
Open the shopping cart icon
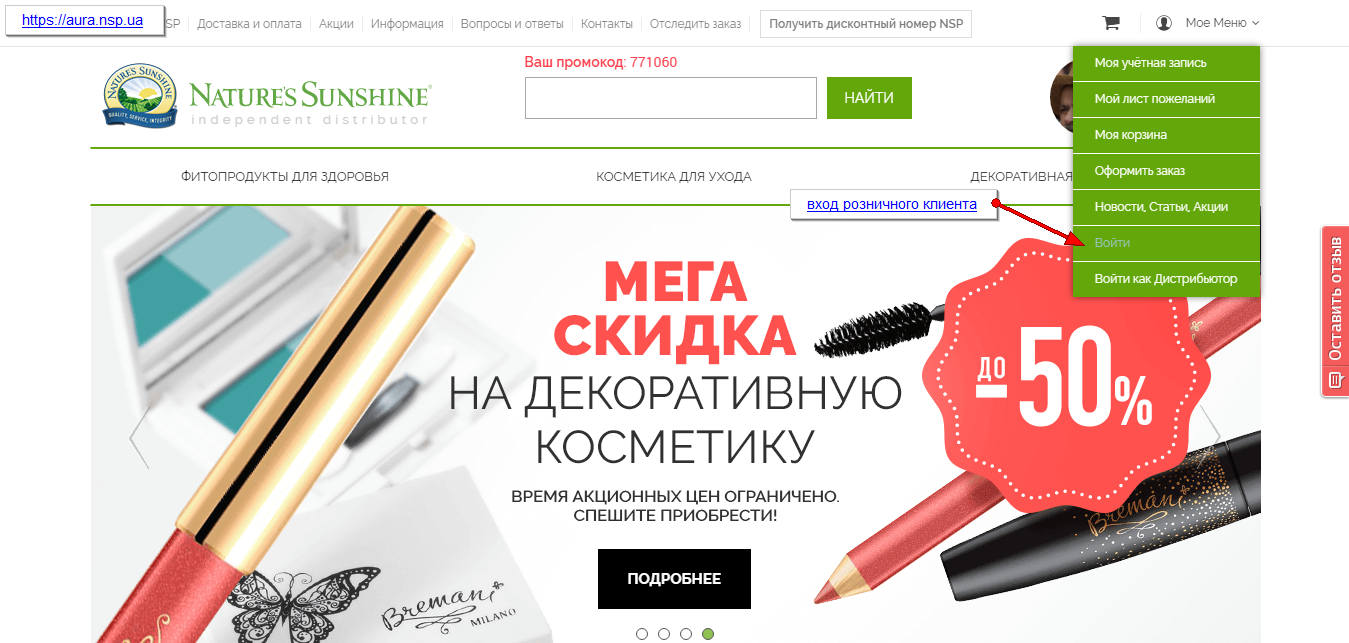click(x=1111, y=23)
